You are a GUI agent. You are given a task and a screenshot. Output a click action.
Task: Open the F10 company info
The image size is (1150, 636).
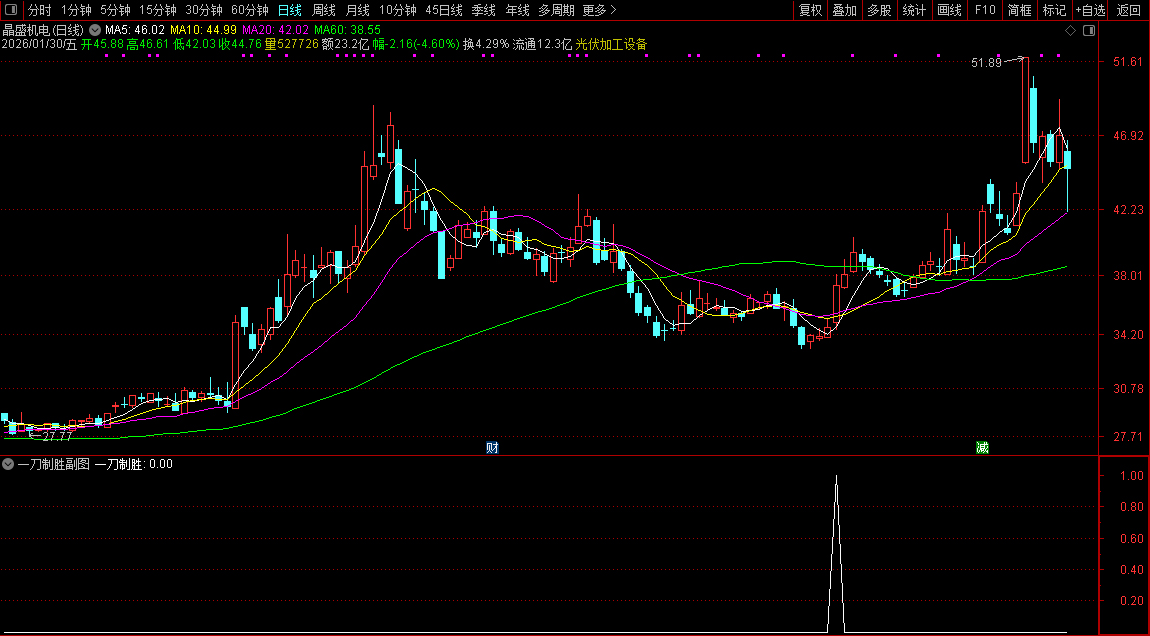(x=984, y=10)
